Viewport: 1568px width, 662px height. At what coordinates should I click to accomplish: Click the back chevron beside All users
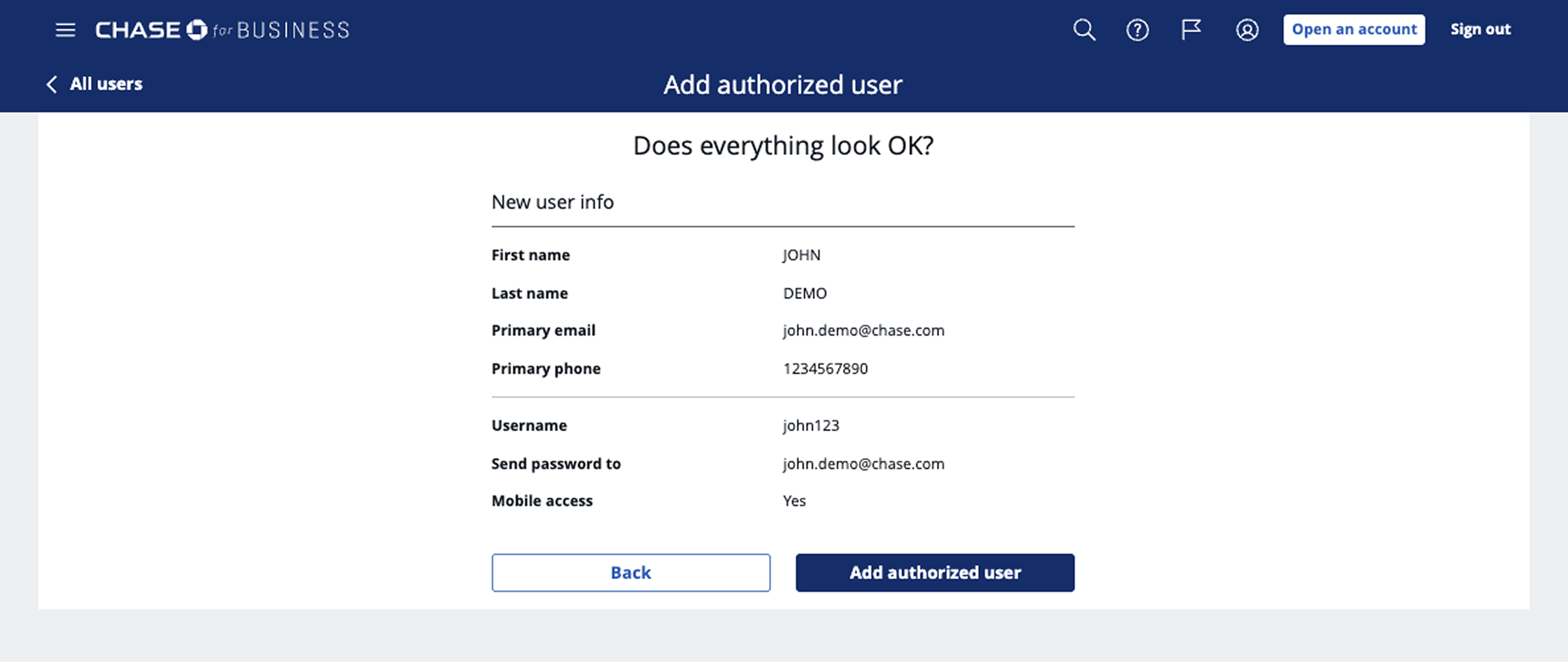click(x=52, y=84)
